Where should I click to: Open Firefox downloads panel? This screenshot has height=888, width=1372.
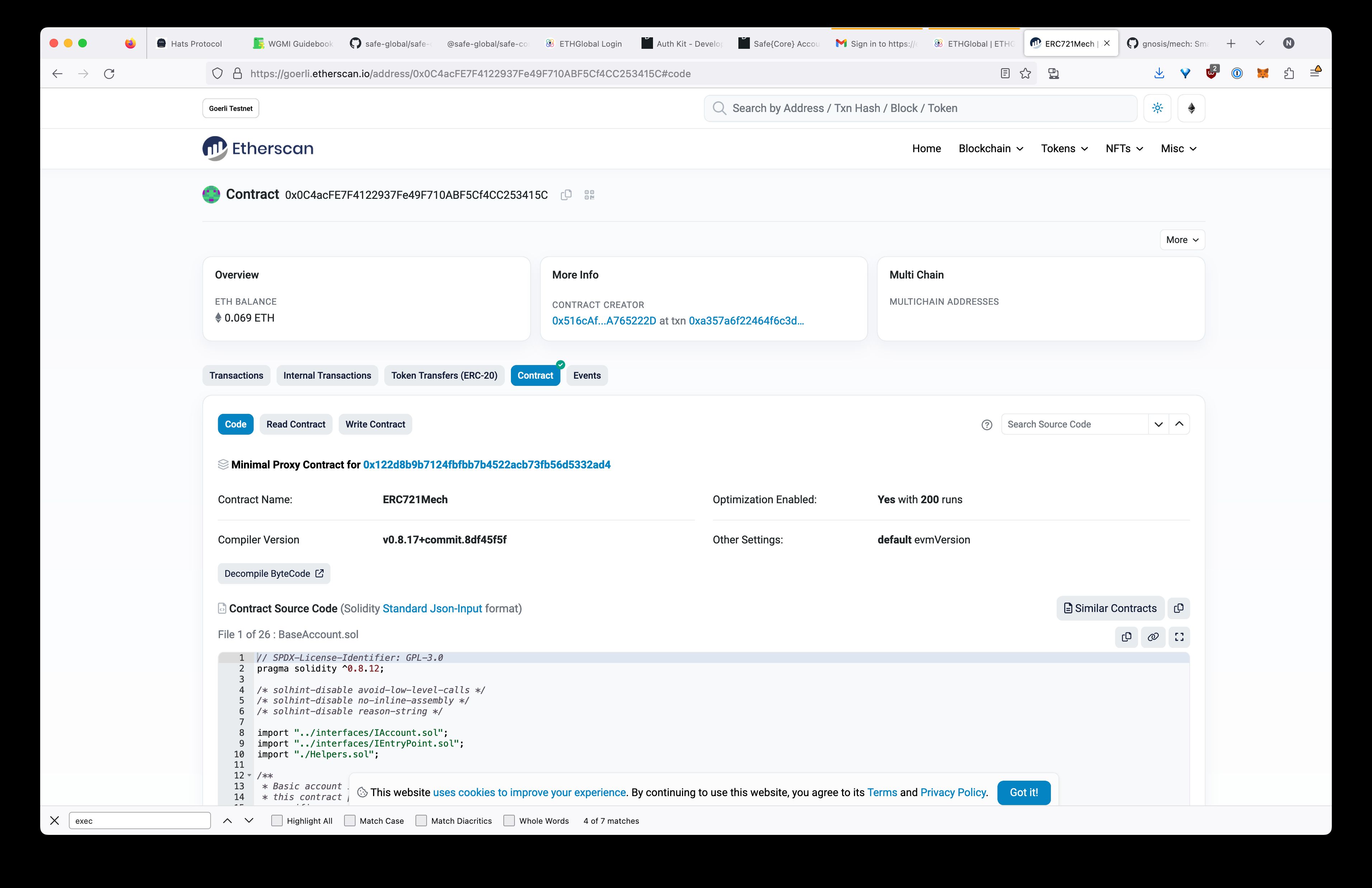point(1159,74)
